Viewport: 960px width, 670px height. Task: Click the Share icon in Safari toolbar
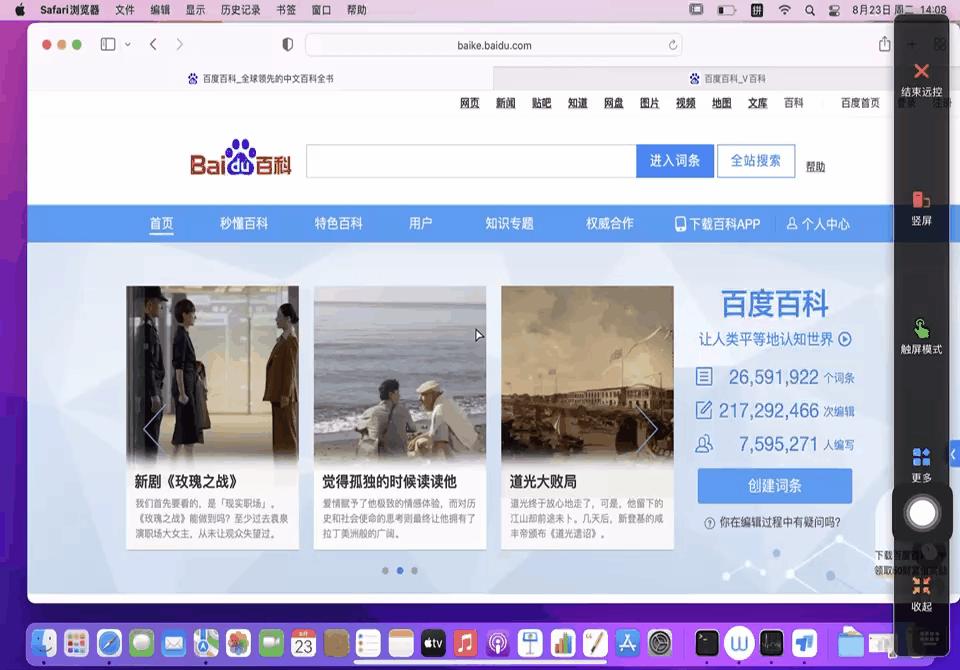click(x=884, y=44)
